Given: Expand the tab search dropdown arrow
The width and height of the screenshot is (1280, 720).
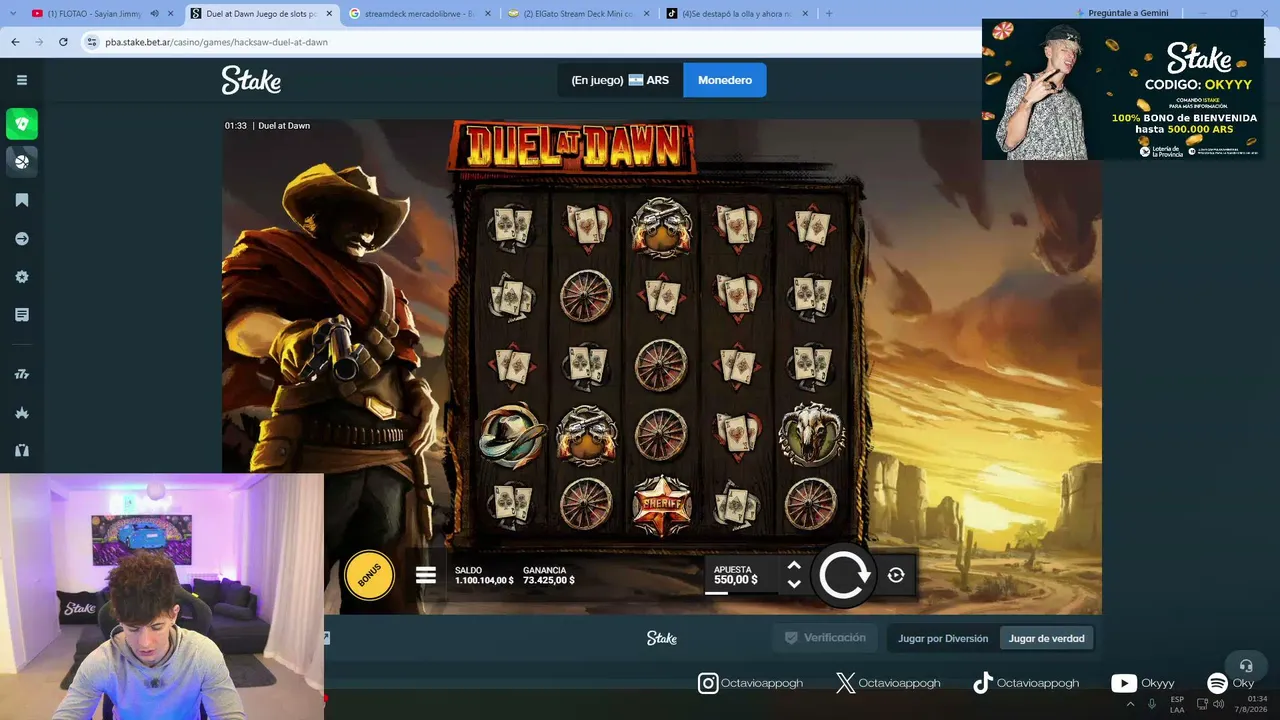Looking at the screenshot, I should (x=11, y=14).
